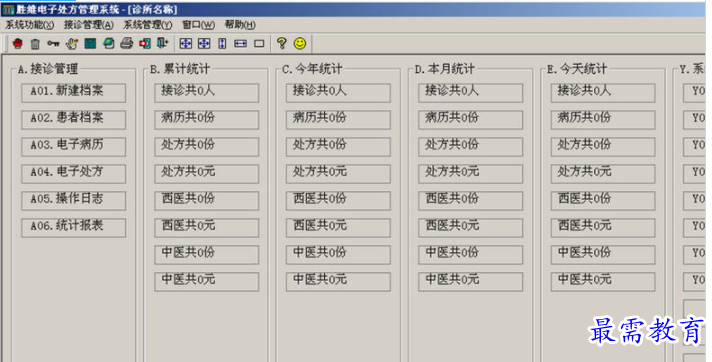The image size is (712, 362).
Task: Select 处方共0份 under E.今天统计
Action: [603, 147]
